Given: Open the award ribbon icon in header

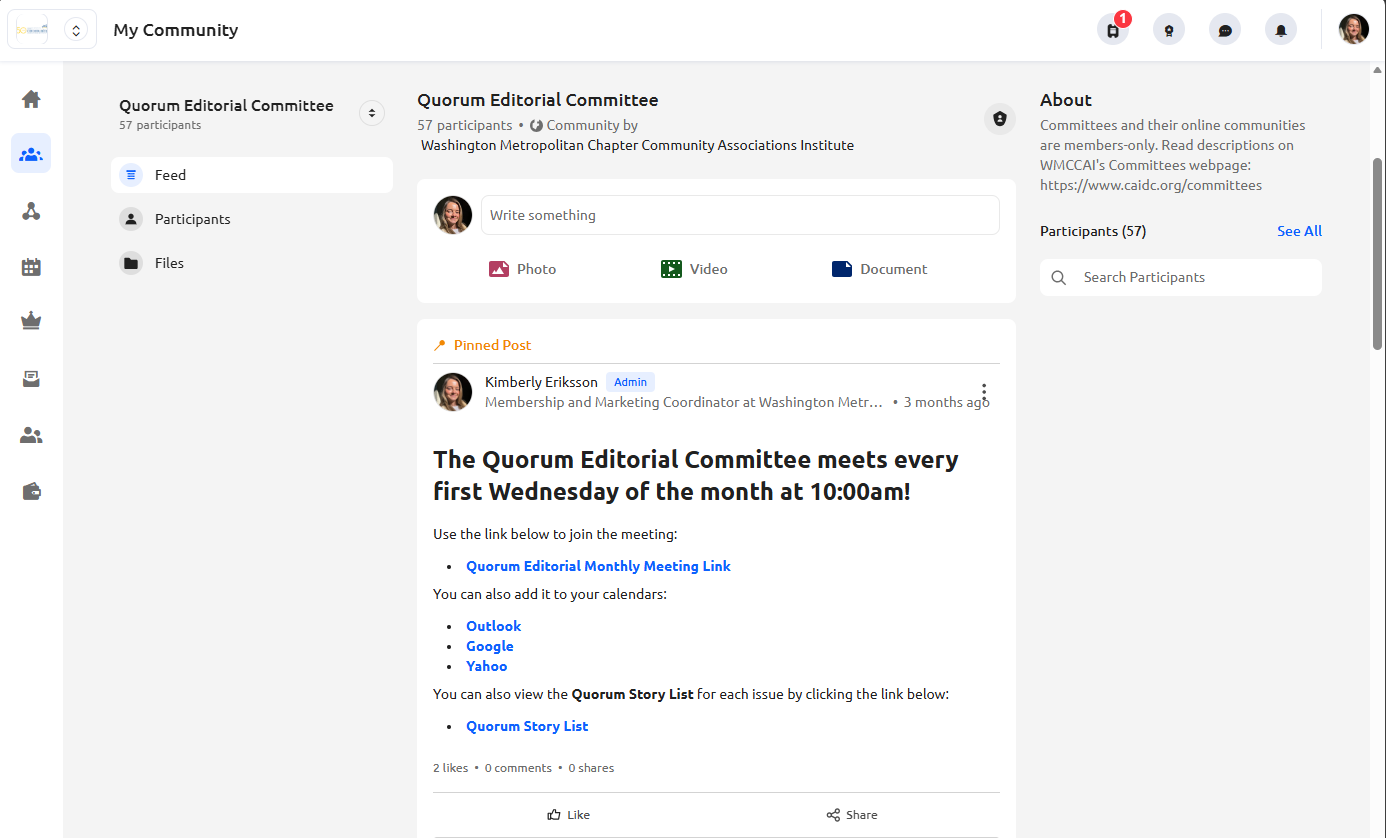Looking at the screenshot, I should point(1169,30).
